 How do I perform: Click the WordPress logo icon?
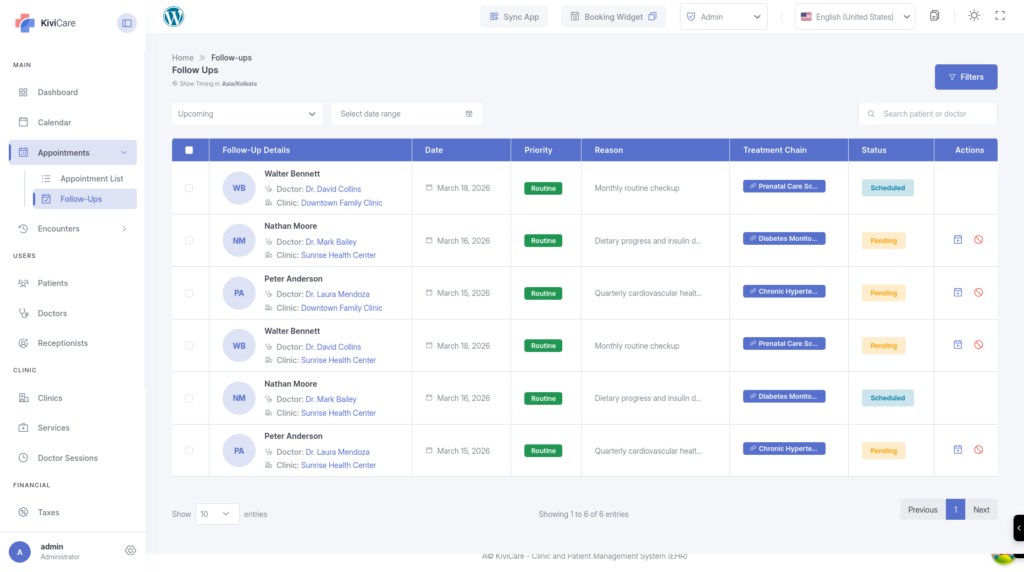[174, 17]
